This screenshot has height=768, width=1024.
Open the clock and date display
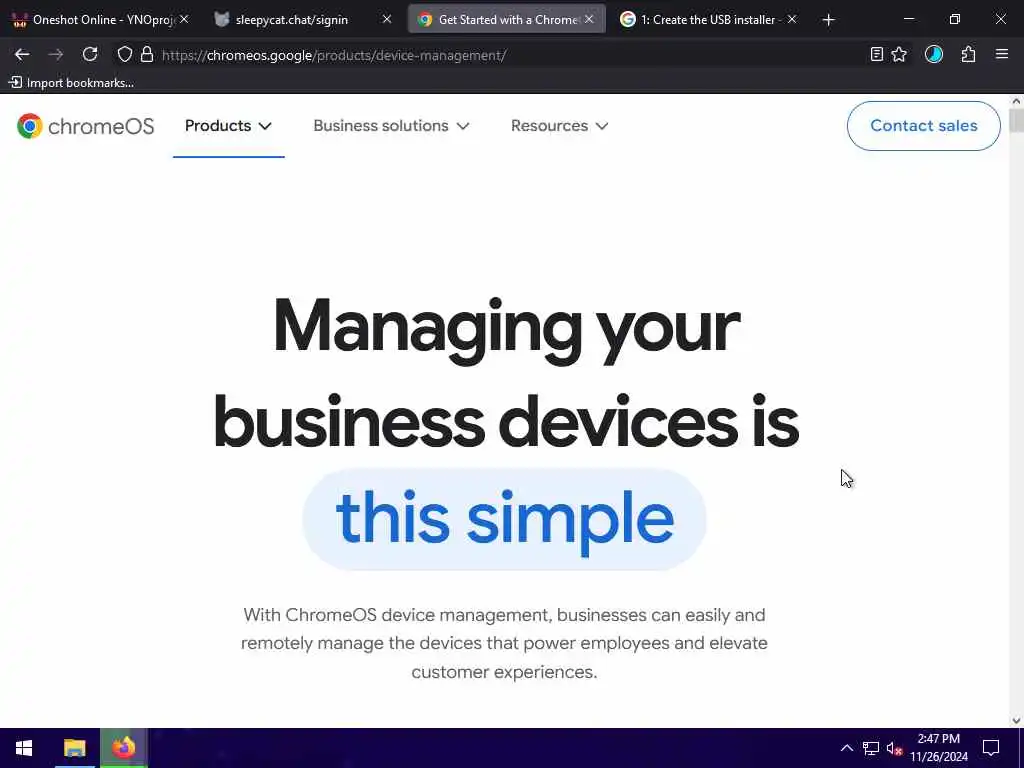939,748
